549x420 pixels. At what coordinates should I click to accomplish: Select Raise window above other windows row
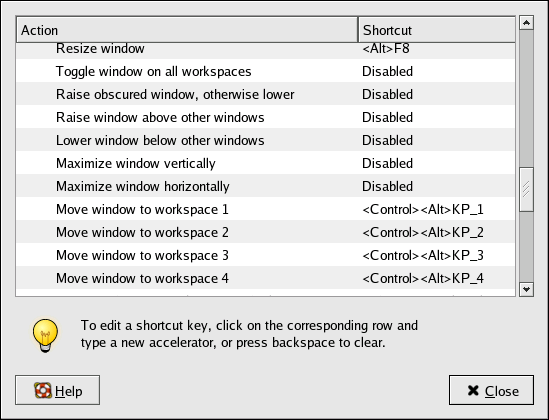(x=265, y=117)
